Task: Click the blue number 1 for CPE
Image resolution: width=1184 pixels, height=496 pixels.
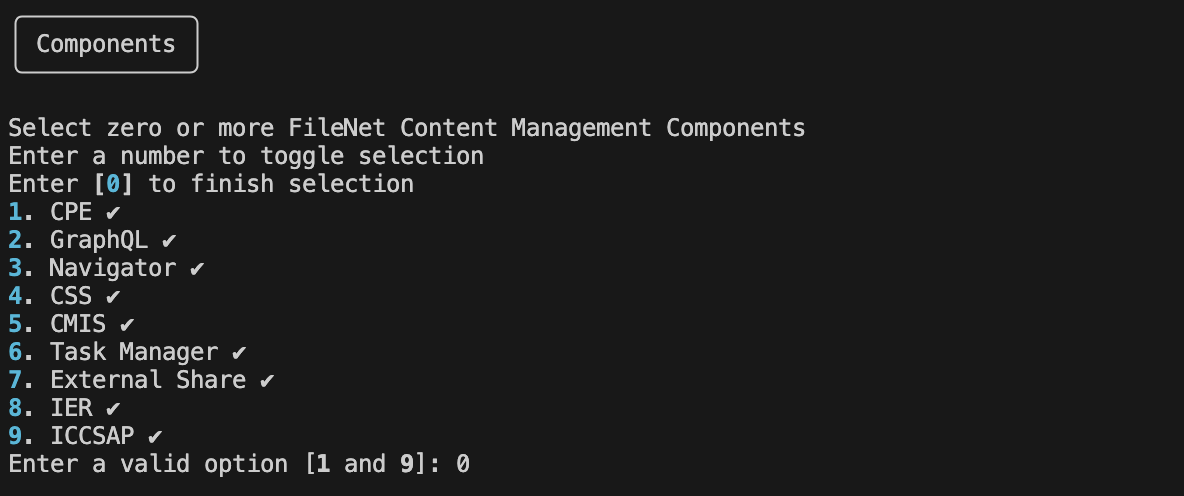Action: pos(15,212)
